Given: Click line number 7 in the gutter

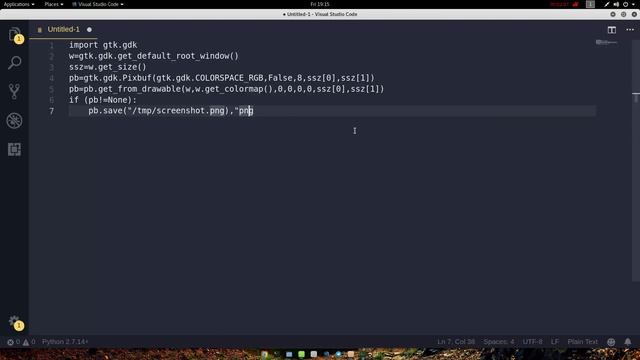Looking at the screenshot, I should coord(51,111).
